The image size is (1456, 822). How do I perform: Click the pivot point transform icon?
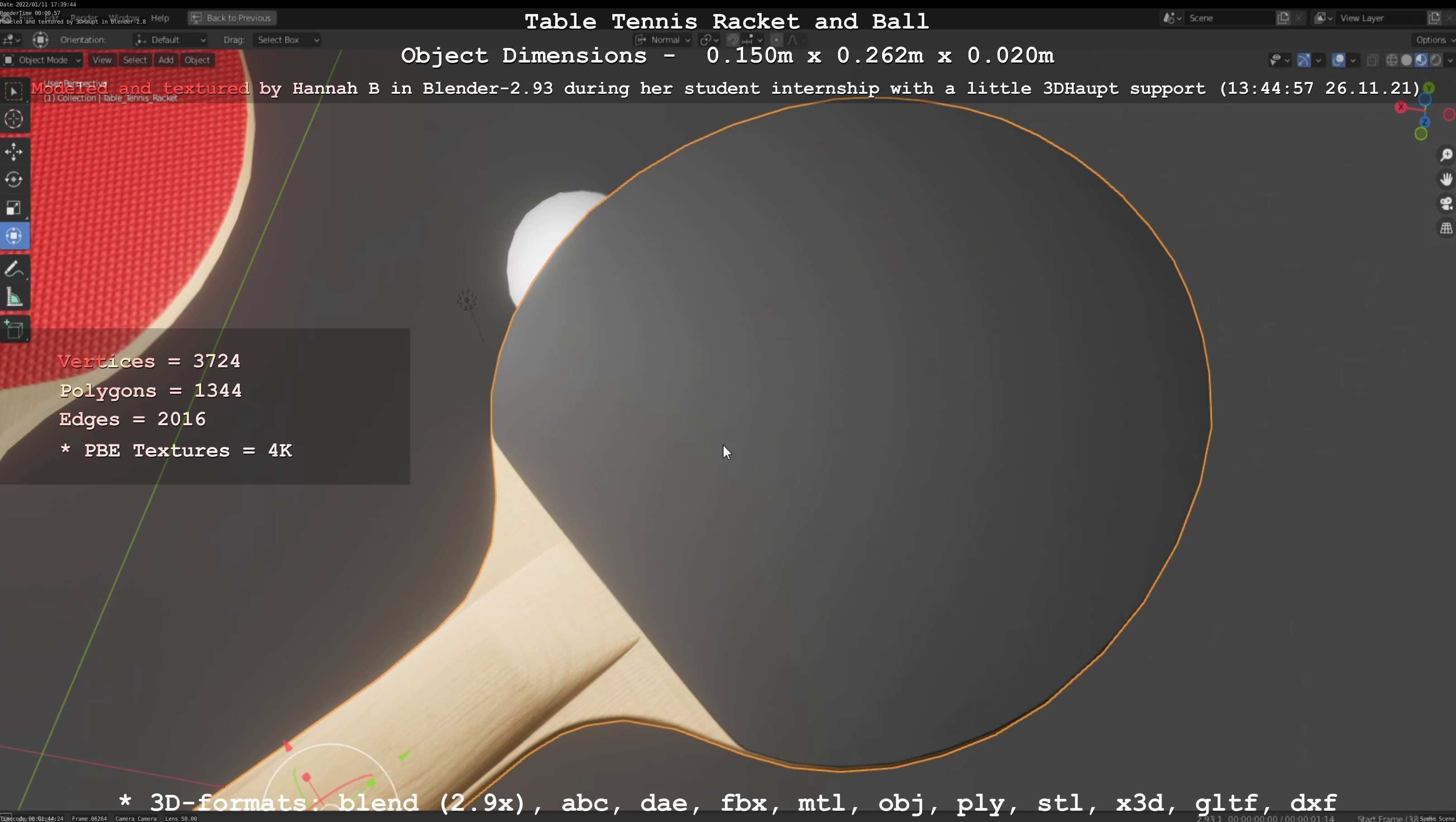tap(40, 39)
